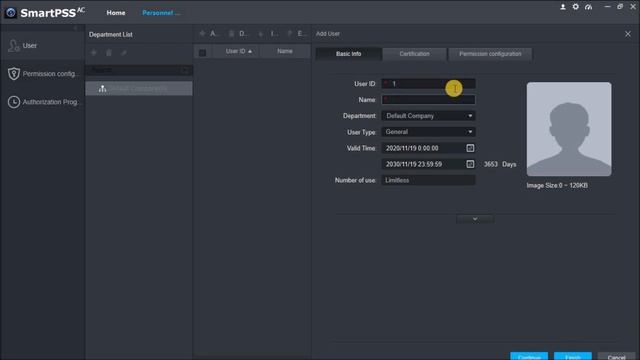Open Permission config in sidebar
This screenshot has height=360, width=640.
coord(42,74)
